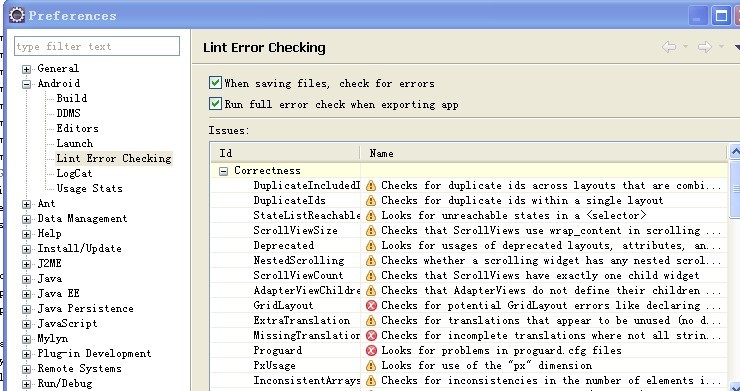Uncheck 'Run full error check when exporting app'
The width and height of the screenshot is (740, 391).
click(x=215, y=104)
